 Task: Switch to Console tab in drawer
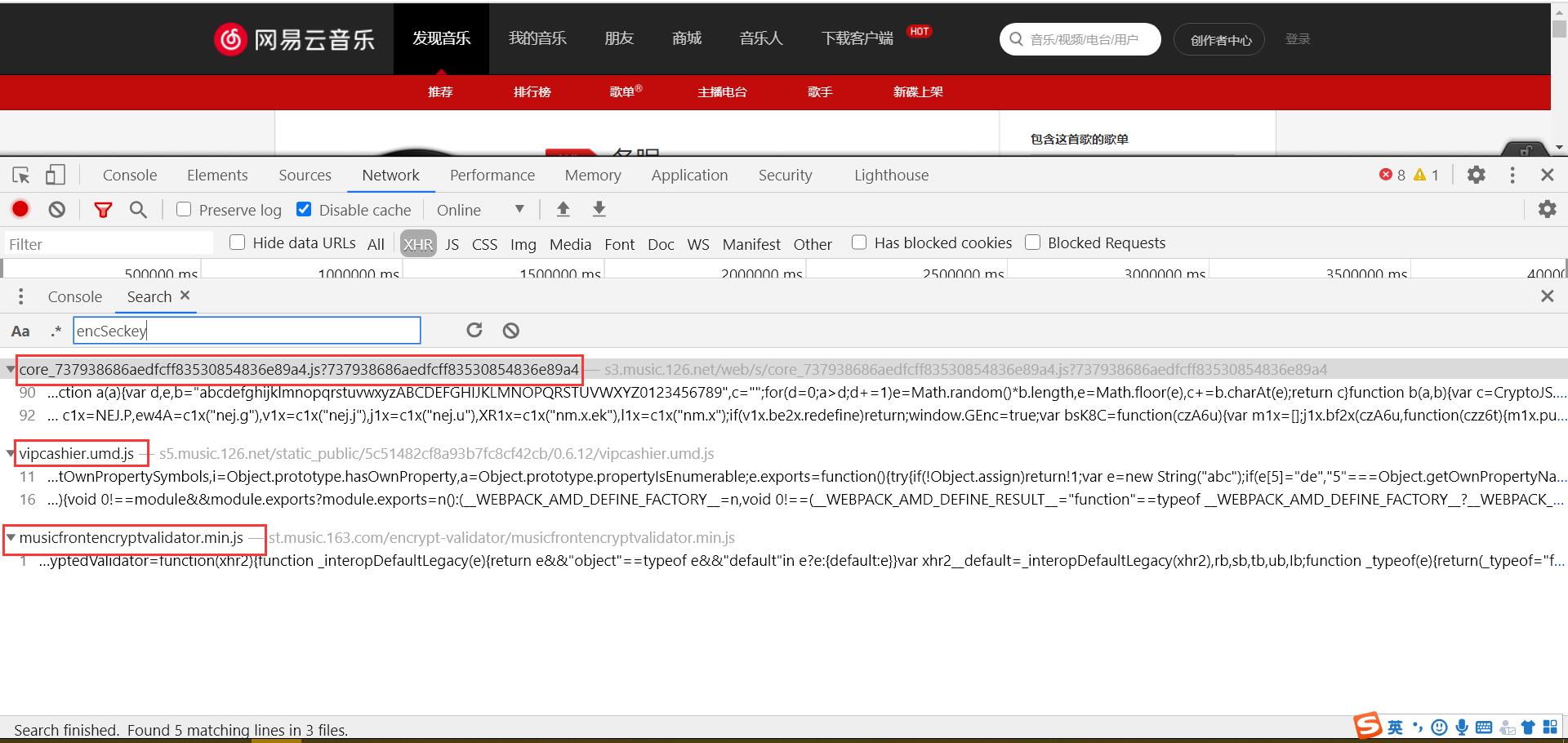(75, 296)
